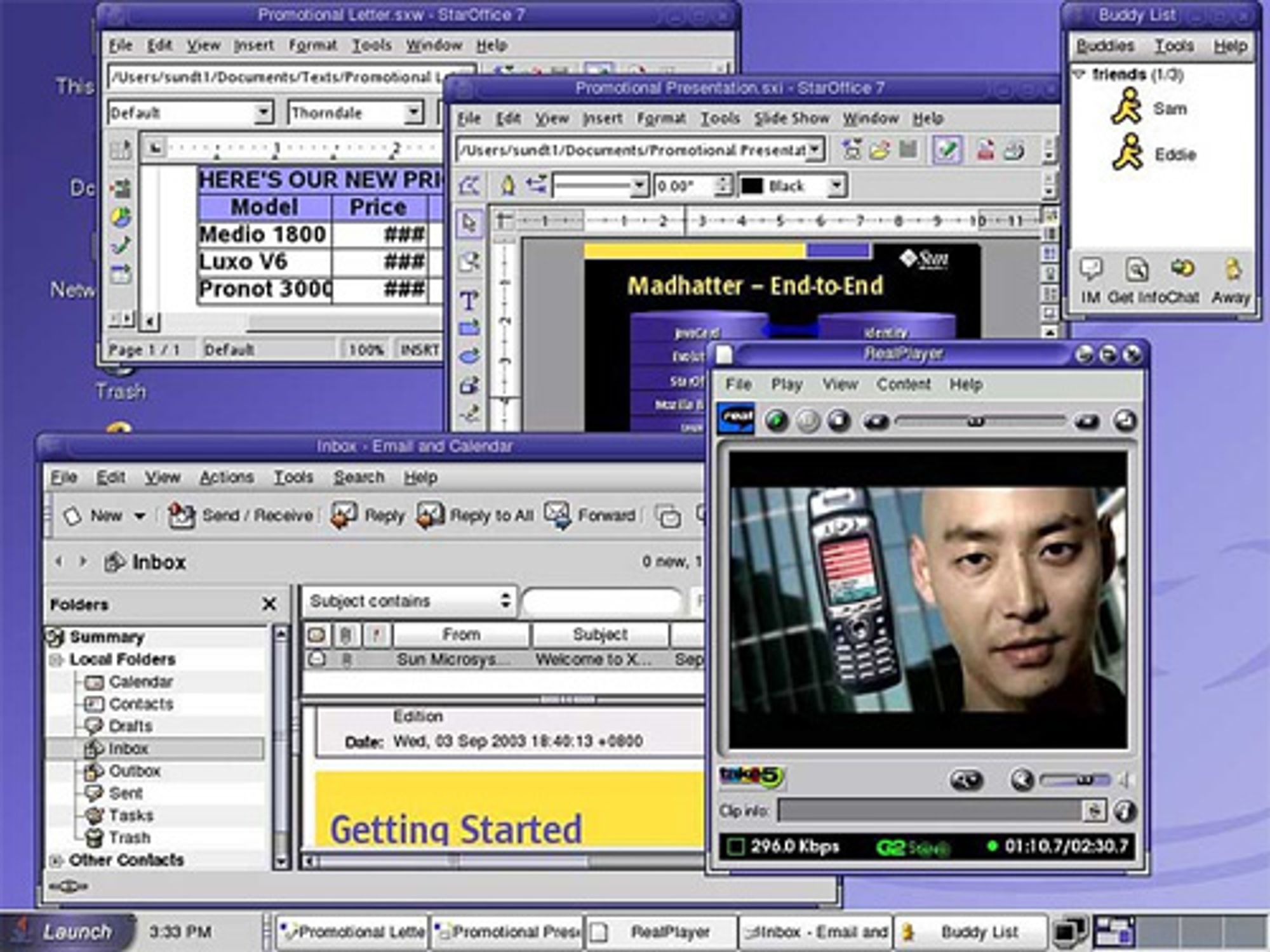Viewport: 1270px width, 952px height.
Task: Click the Launch button on taskbar
Action: (68, 932)
